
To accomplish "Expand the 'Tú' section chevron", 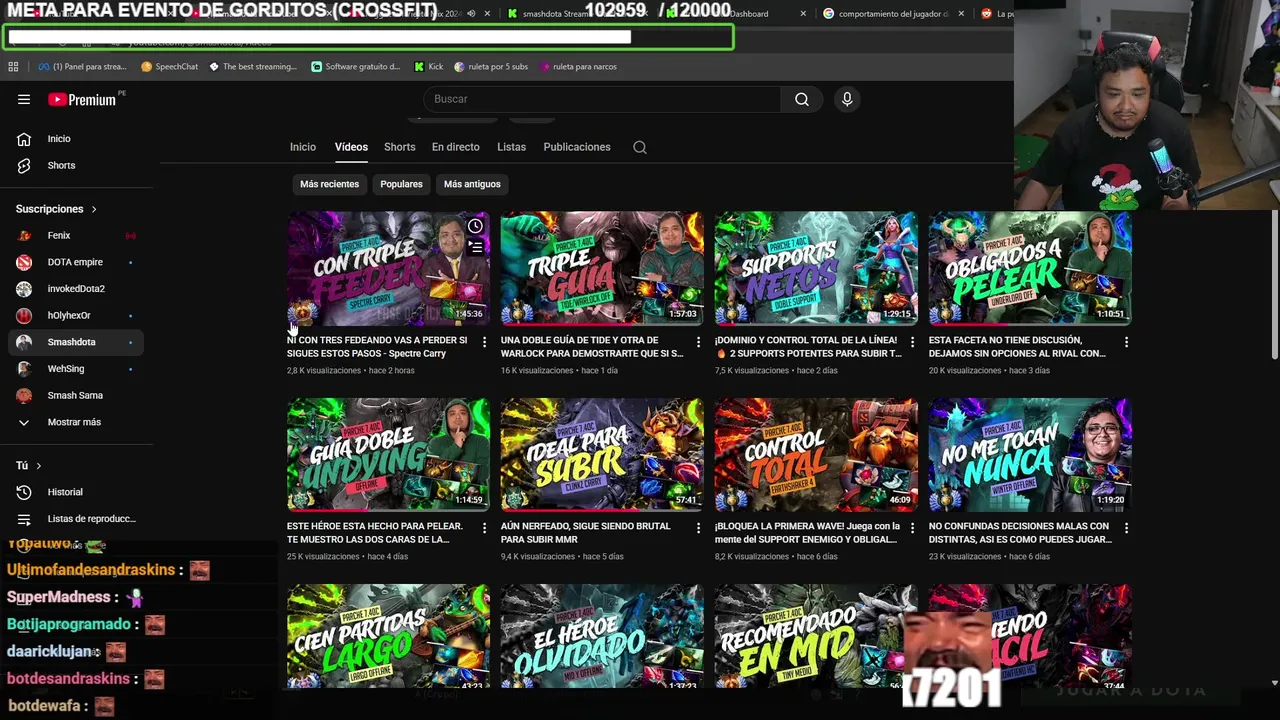I will coord(39,466).
